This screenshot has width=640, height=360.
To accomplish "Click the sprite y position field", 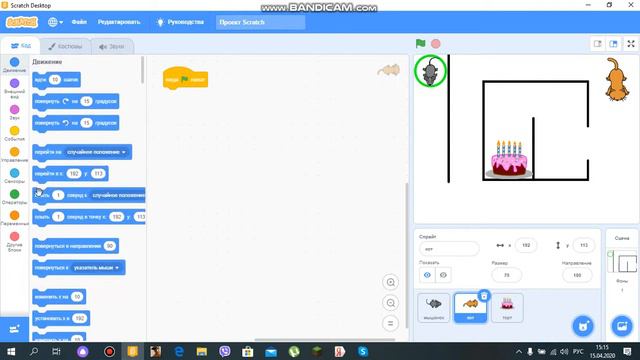I will point(584,245).
